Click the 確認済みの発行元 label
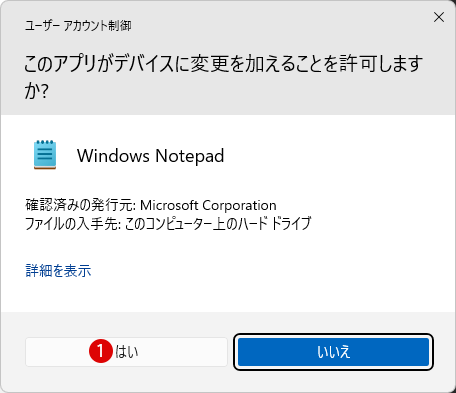The height and width of the screenshot is (393, 456). [x=80, y=205]
